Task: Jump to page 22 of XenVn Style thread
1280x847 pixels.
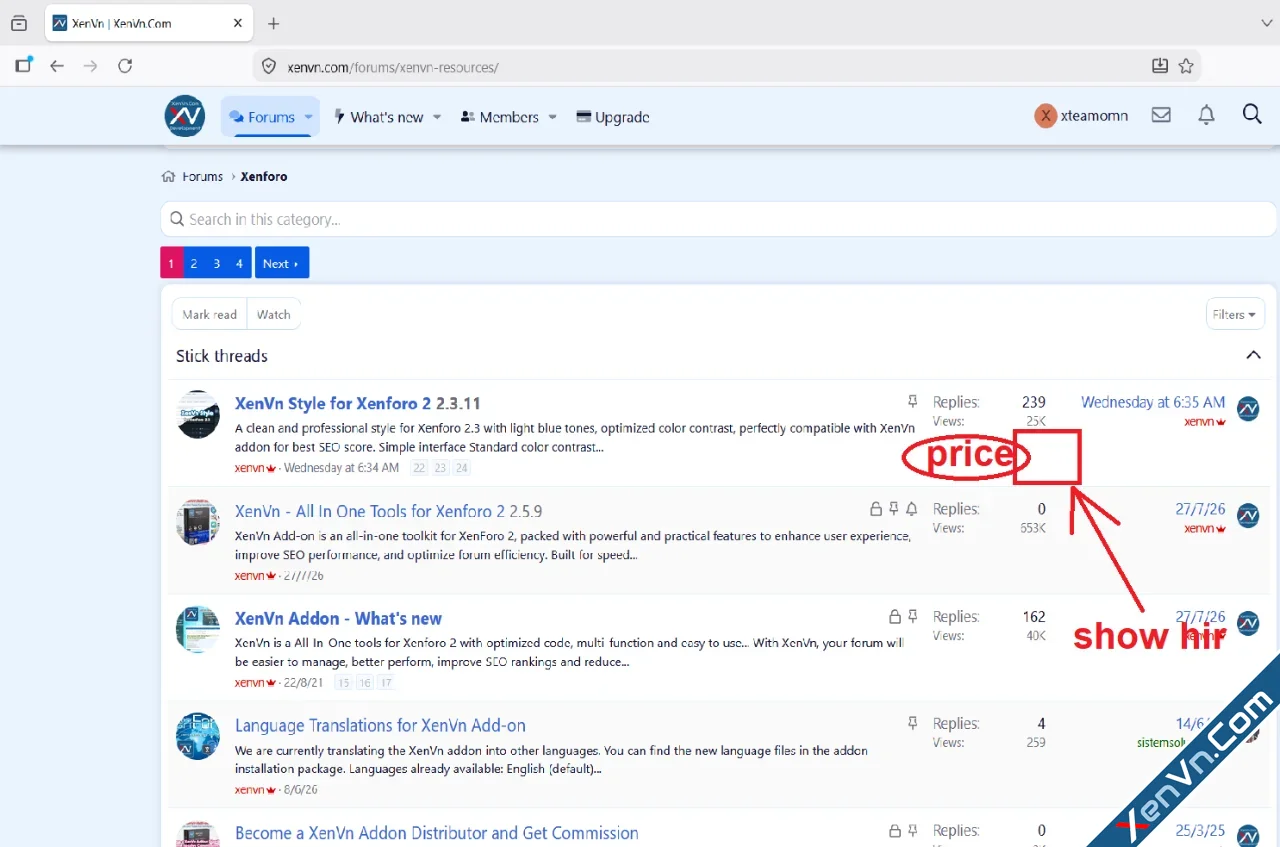Action: pyautogui.click(x=420, y=468)
